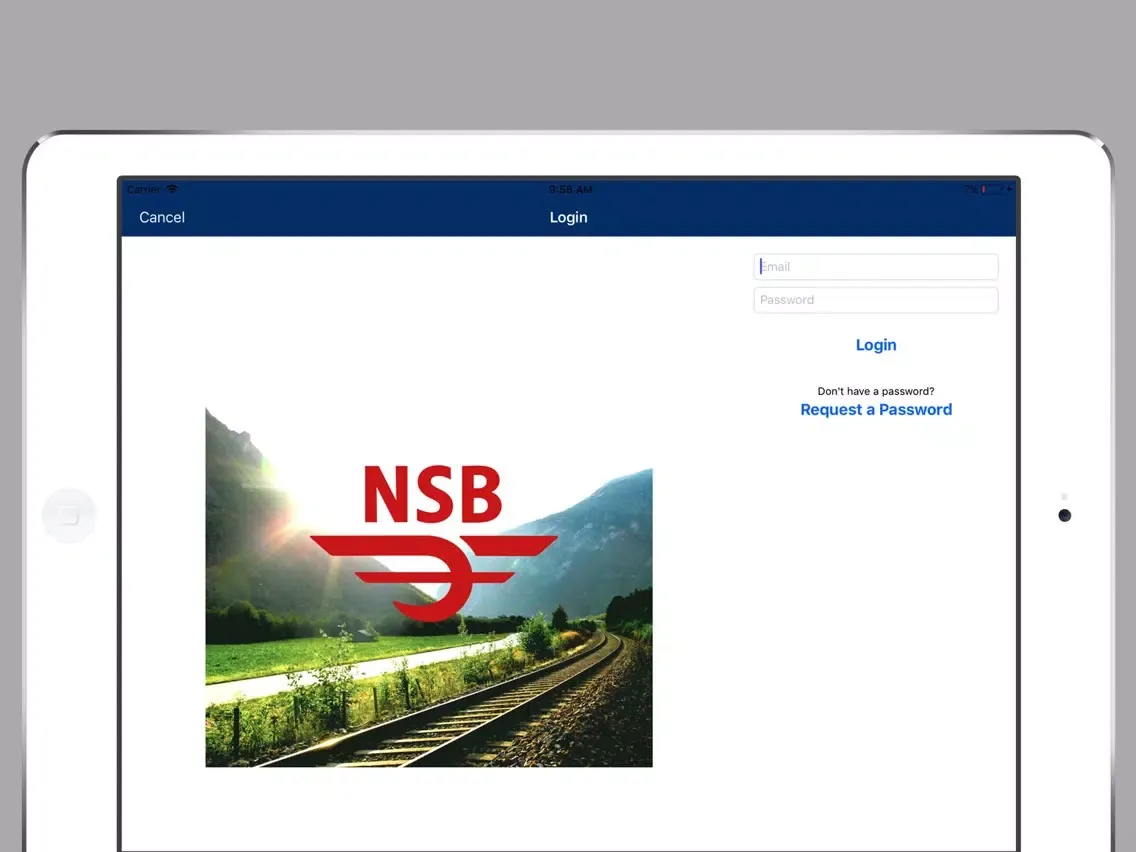This screenshot has height=852, width=1136.
Task: Click the Carrier status text
Action: [143, 189]
